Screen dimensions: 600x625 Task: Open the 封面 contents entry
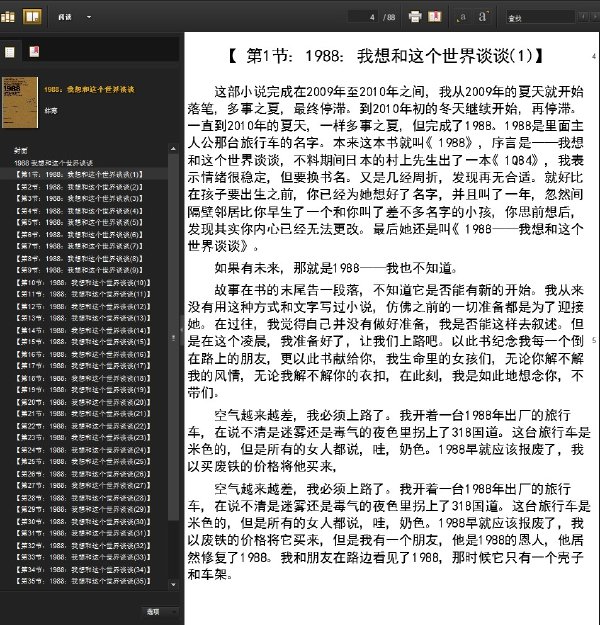point(20,151)
